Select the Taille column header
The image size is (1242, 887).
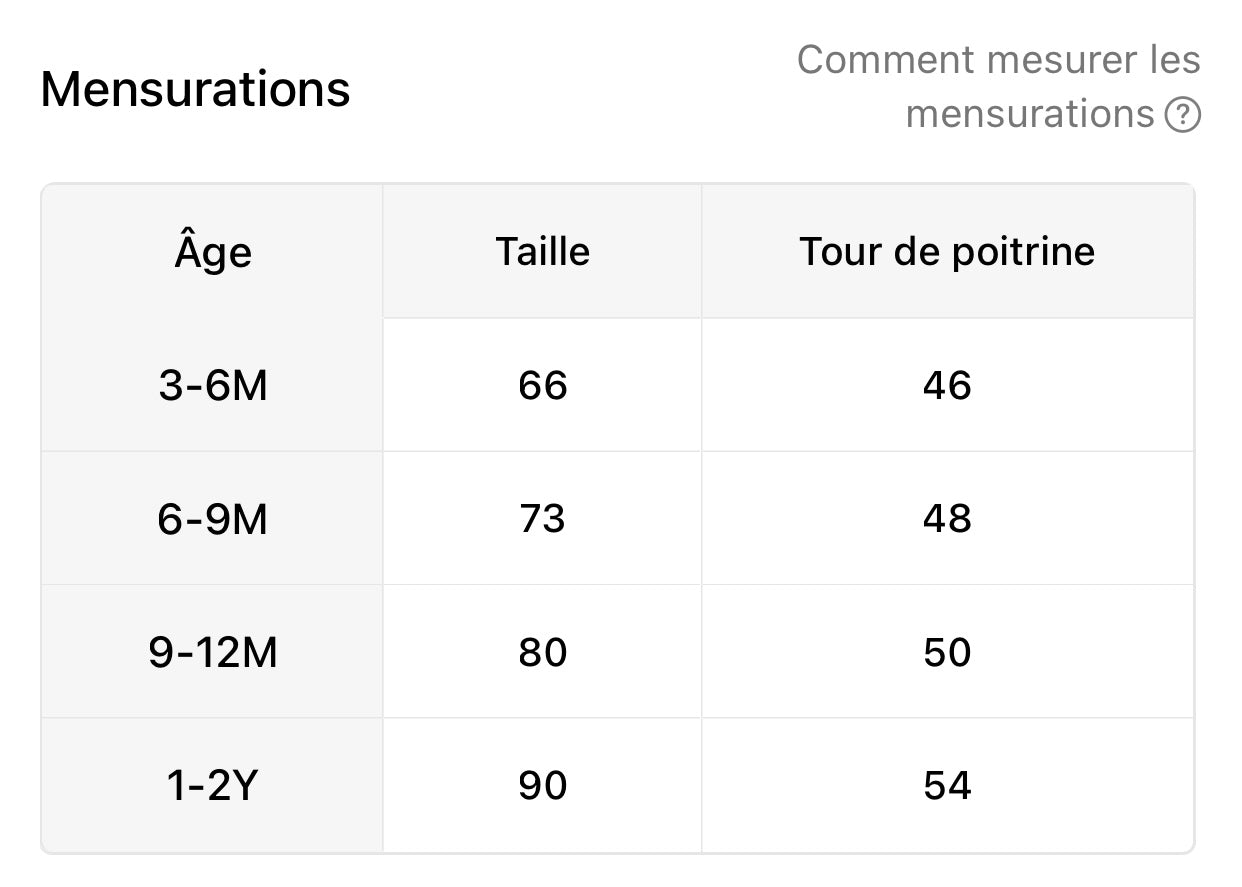[x=543, y=252]
